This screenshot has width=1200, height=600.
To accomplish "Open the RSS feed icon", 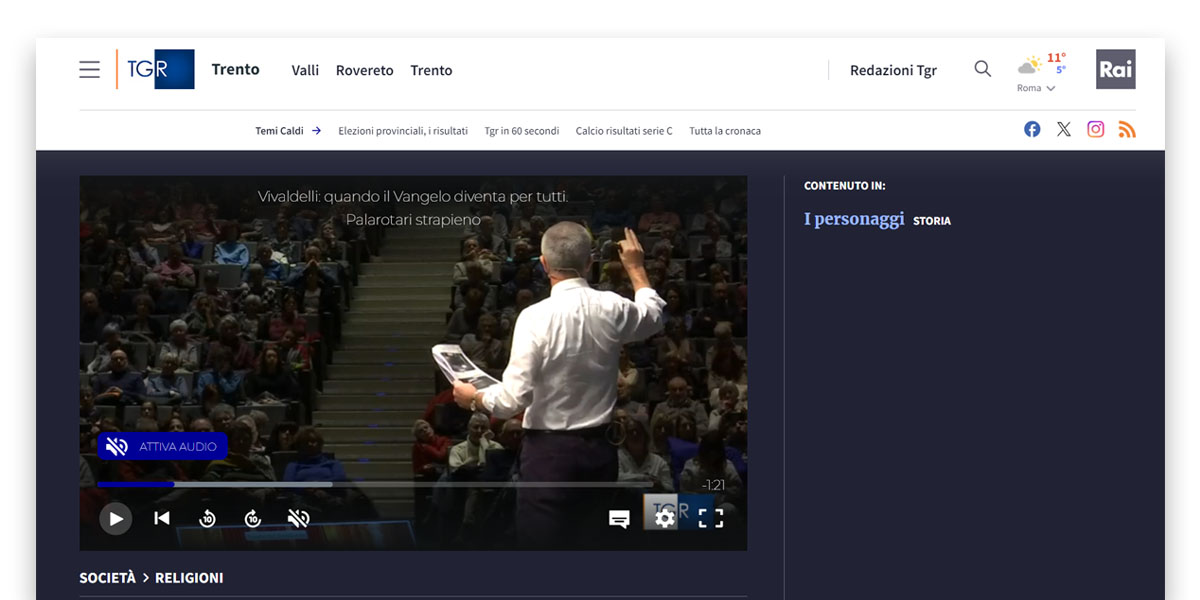I will (x=1127, y=129).
